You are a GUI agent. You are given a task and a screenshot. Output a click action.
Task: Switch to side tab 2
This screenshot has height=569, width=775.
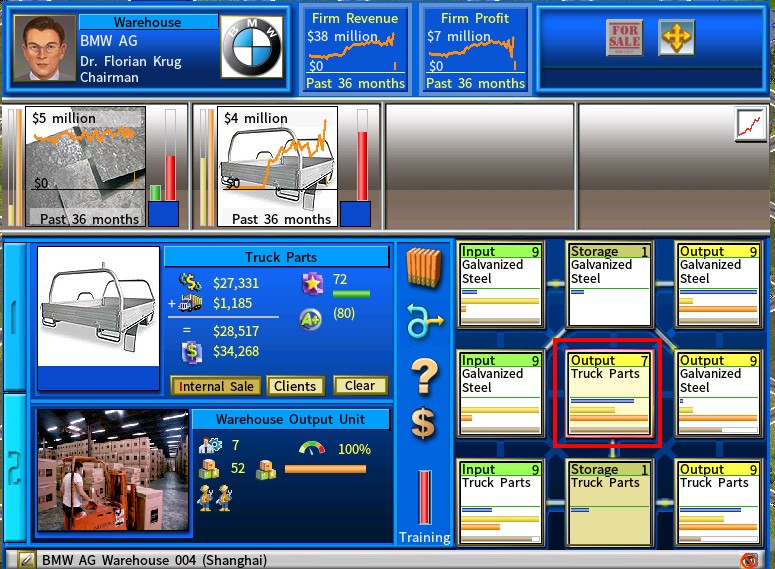pyautogui.click(x=14, y=468)
